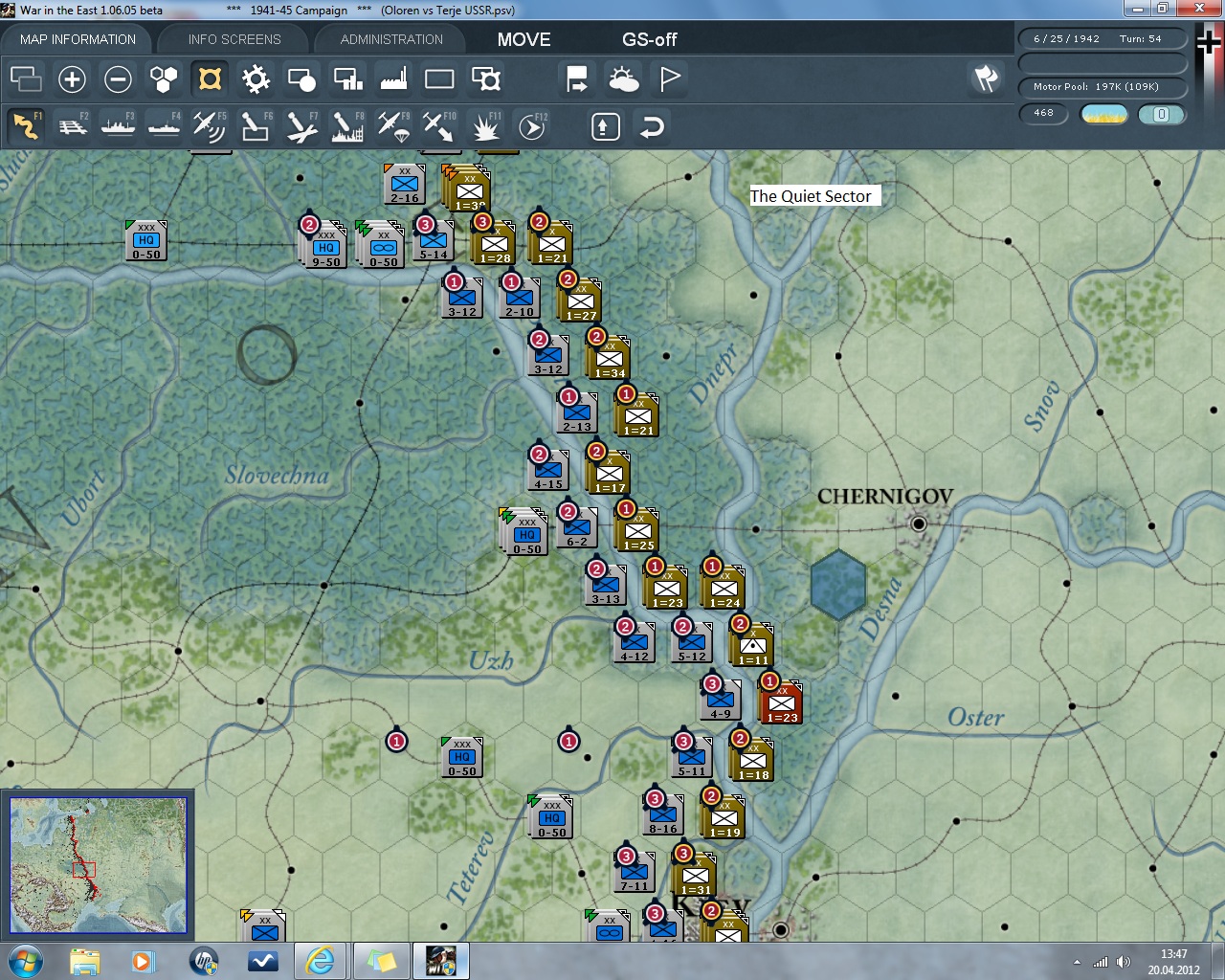Click the overlapping windows icon
Screen dimensions: 1225x980
(26, 79)
